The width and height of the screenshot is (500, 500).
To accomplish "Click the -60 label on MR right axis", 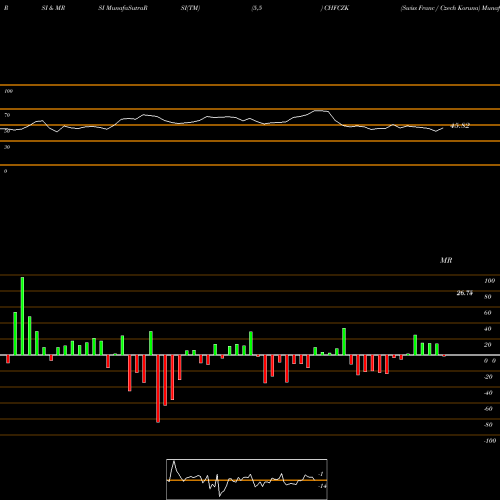I will point(488,409).
